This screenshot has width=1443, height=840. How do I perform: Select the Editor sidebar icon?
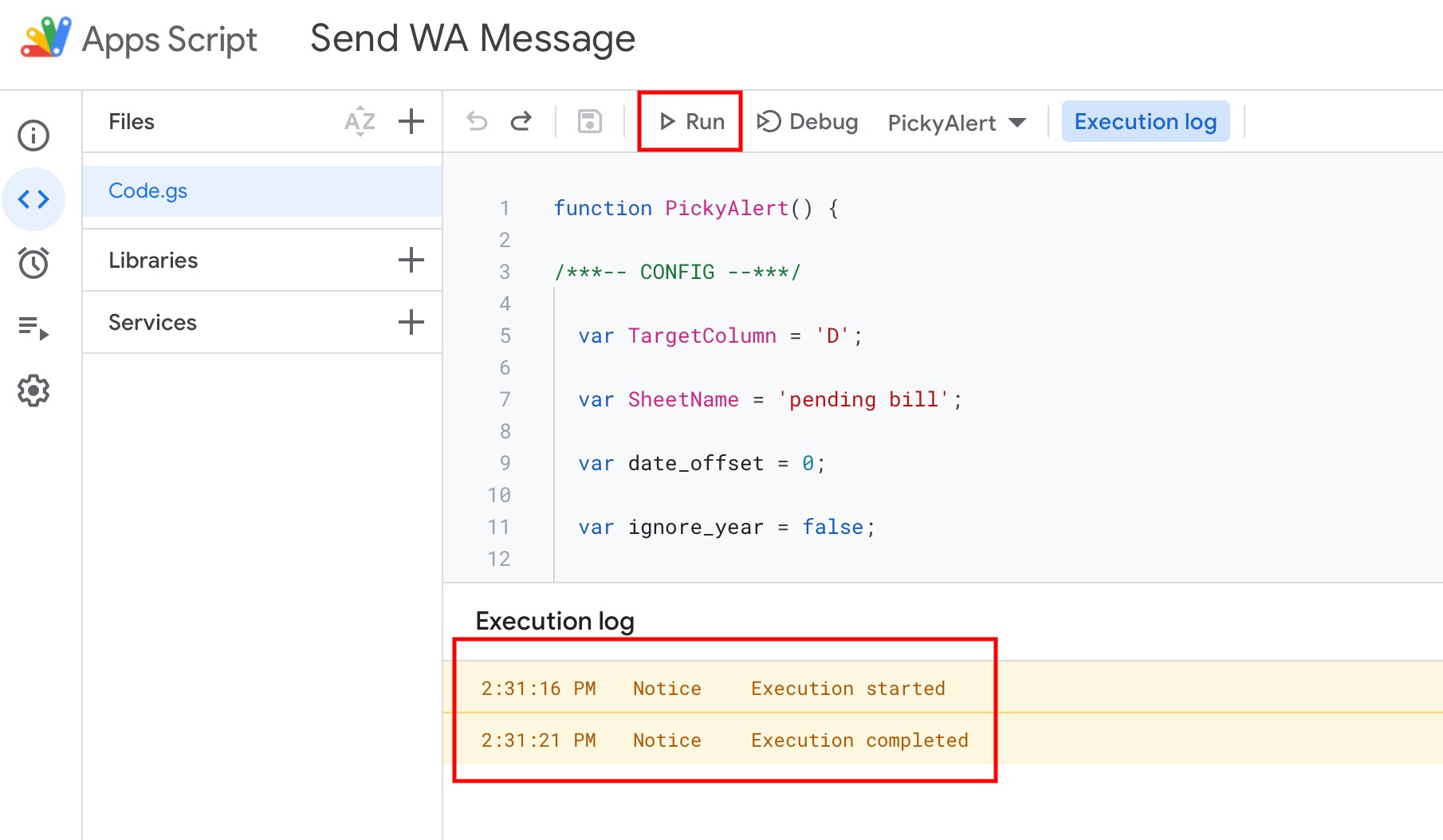coord(33,199)
